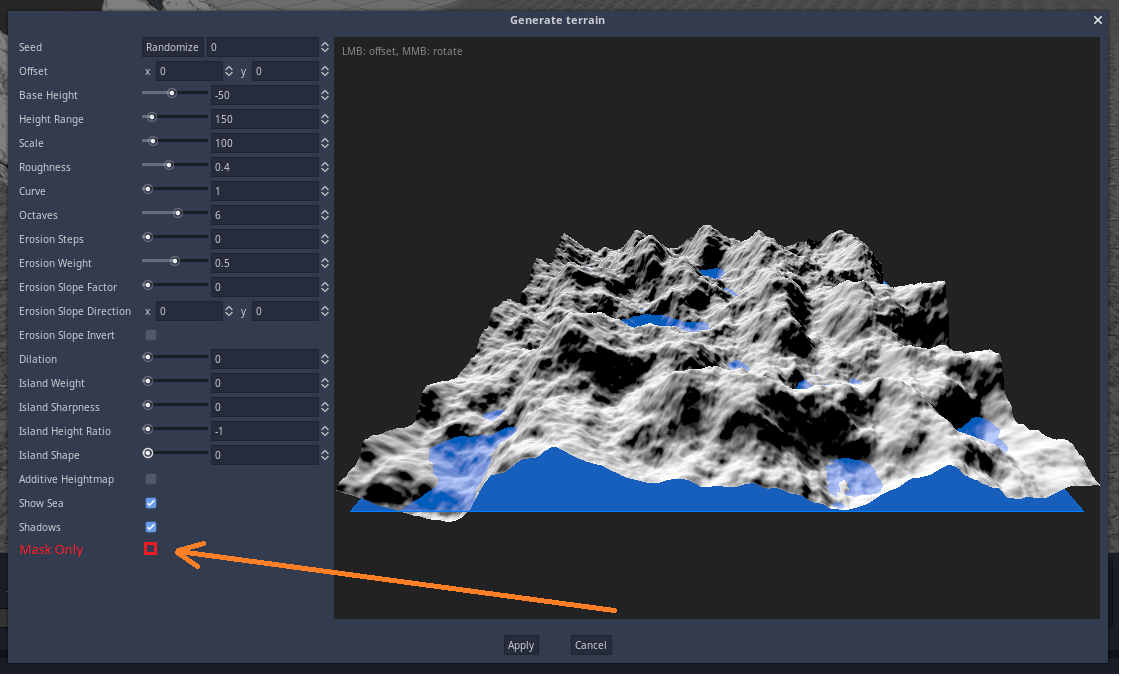Cancel terrain generation
Image resolution: width=1122 pixels, height=676 pixels.
tap(590, 645)
